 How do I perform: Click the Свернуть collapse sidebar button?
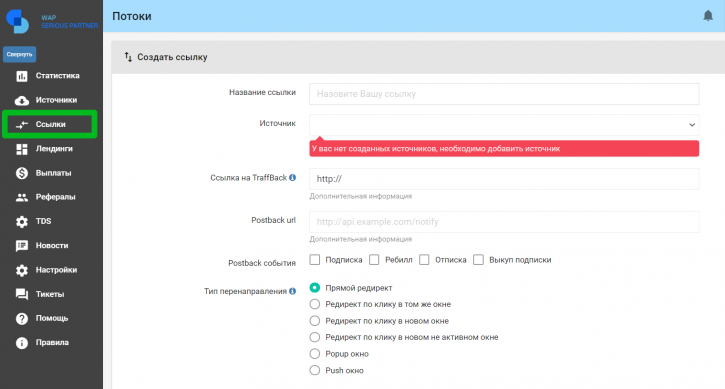[x=19, y=54]
